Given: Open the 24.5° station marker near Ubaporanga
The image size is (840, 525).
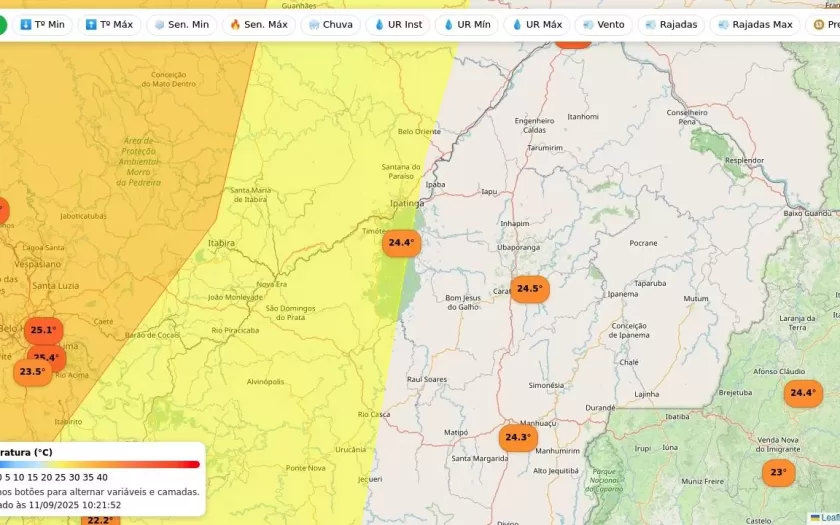Looking at the screenshot, I should coord(529,289).
